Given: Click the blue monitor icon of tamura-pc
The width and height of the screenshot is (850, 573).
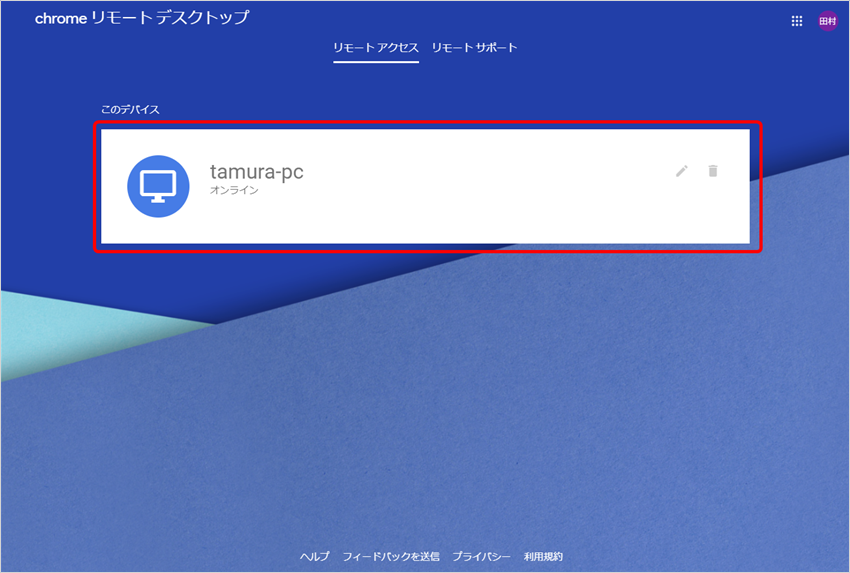Looking at the screenshot, I should 158,186.
